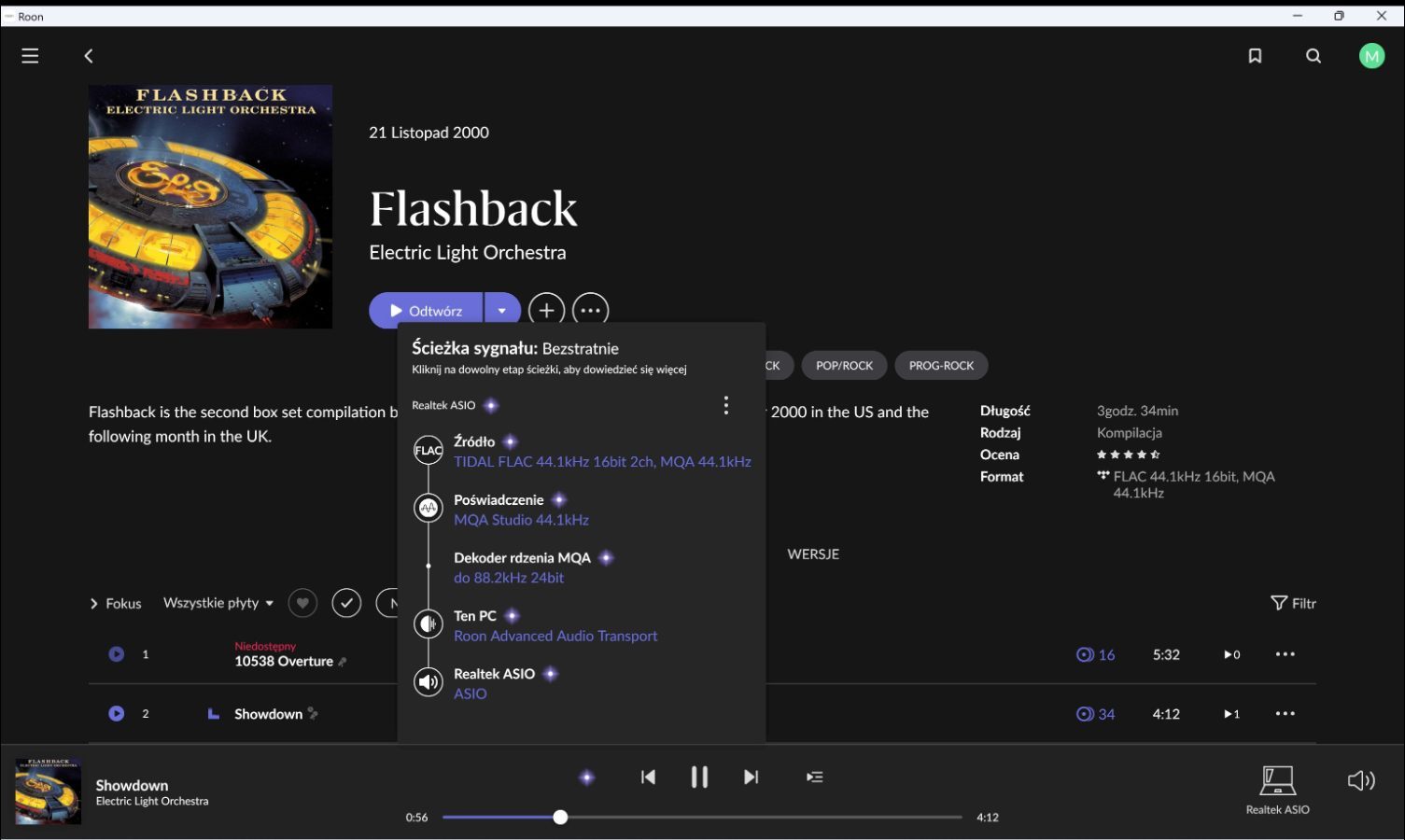This screenshot has height=840, width=1405.
Task: Click the star rating under Ocena
Action: click(x=1128, y=455)
